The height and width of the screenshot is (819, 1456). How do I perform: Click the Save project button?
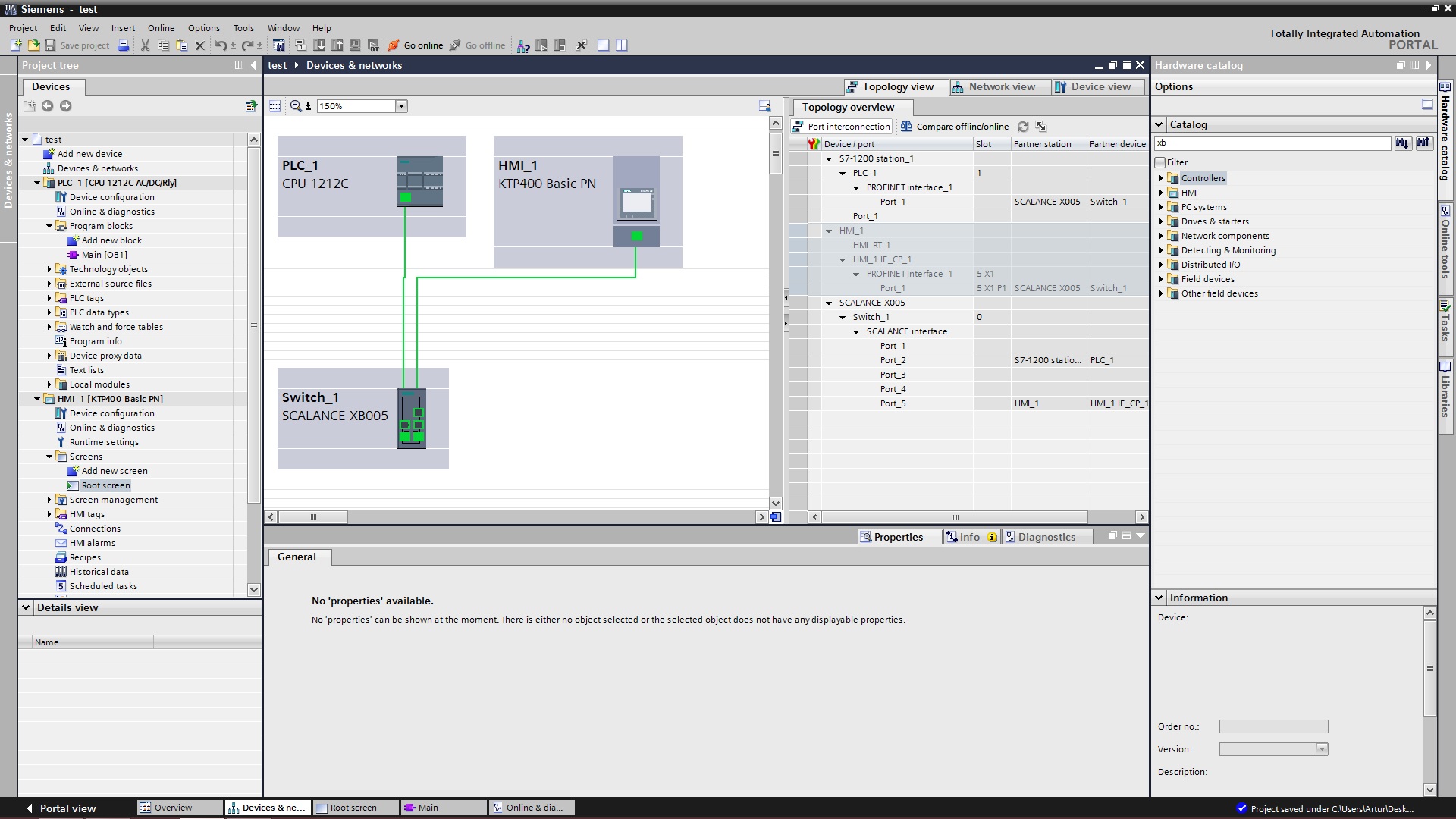click(77, 45)
